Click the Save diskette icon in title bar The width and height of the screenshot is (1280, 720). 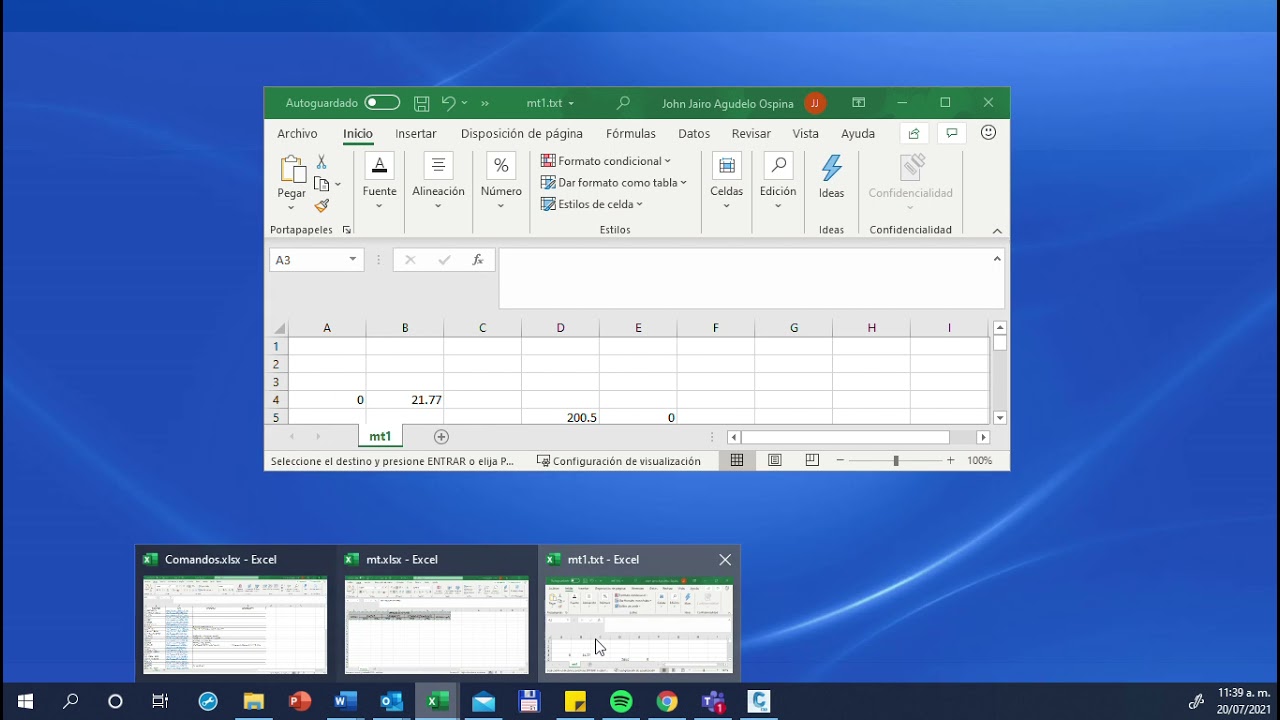click(422, 103)
